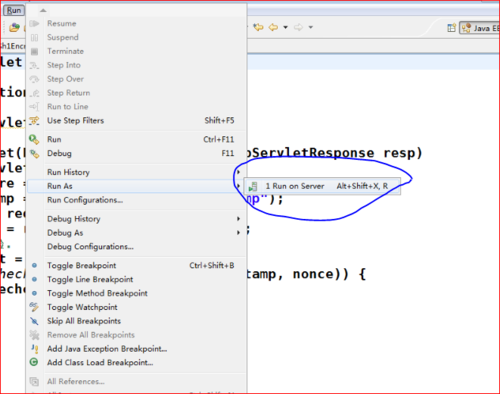This screenshot has width=500, height=394.
Task: Choose Run menu entry with Ctrl+F11
Action: coord(137,139)
